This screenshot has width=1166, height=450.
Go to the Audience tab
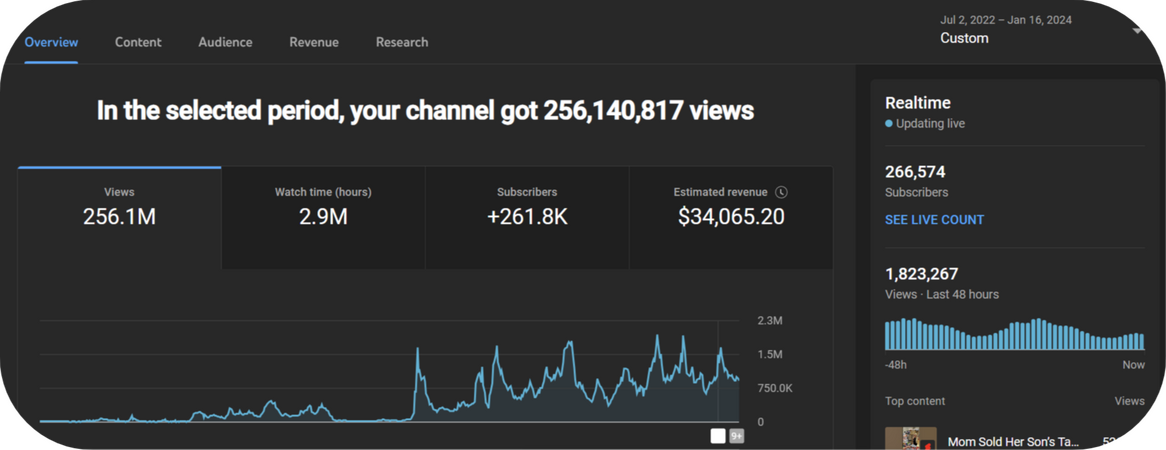225,42
